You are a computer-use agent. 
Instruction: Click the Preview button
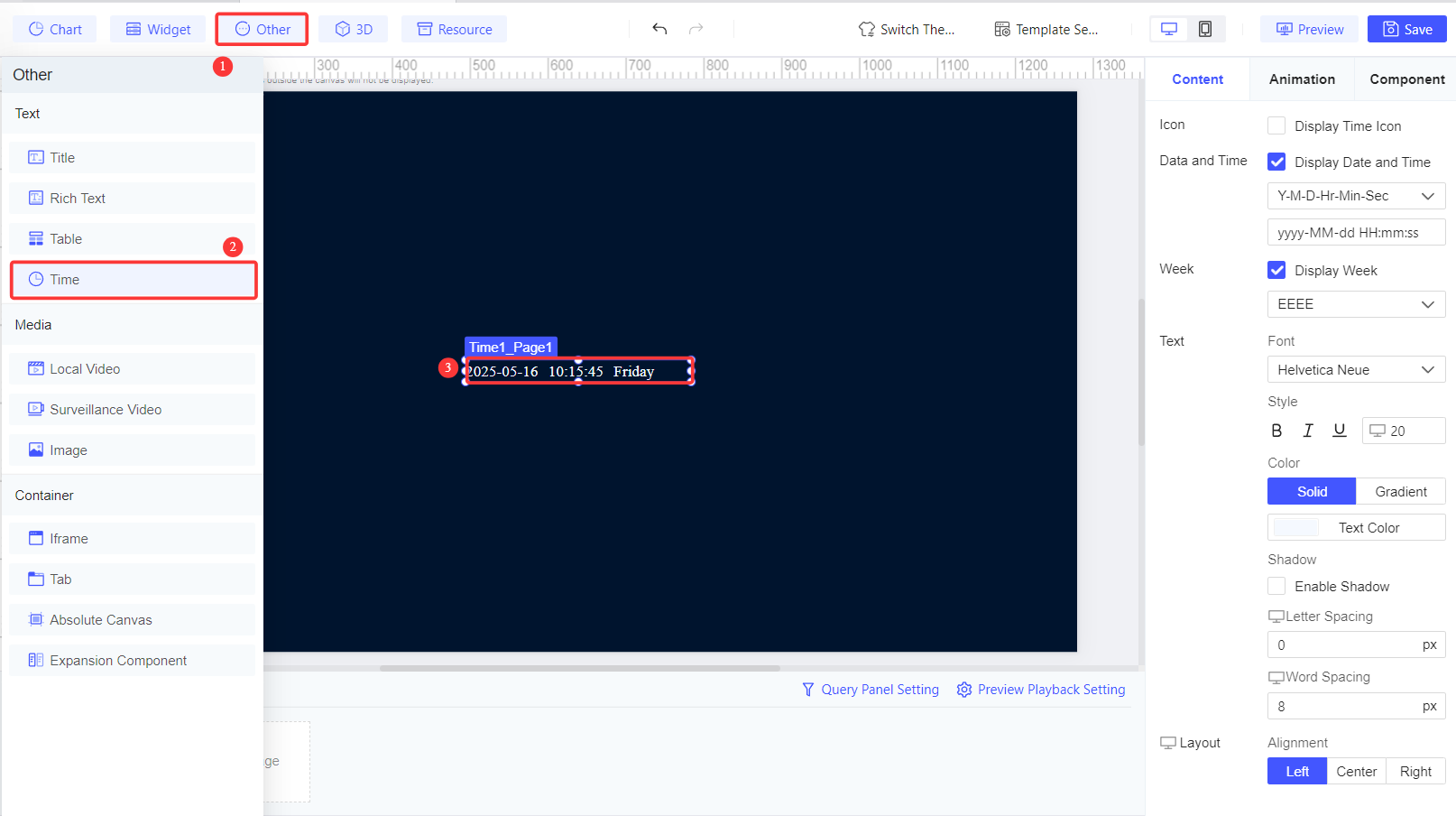1310,29
